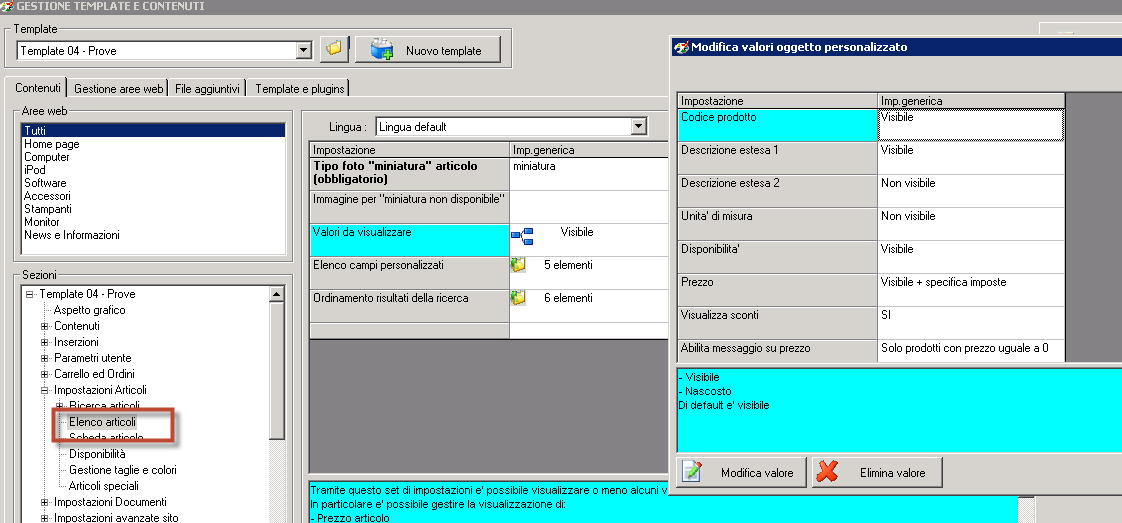The height and width of the screenshot is (523, 1122).
Task: Open the Lingua default dropdown arrow
Action: point(638,127)
